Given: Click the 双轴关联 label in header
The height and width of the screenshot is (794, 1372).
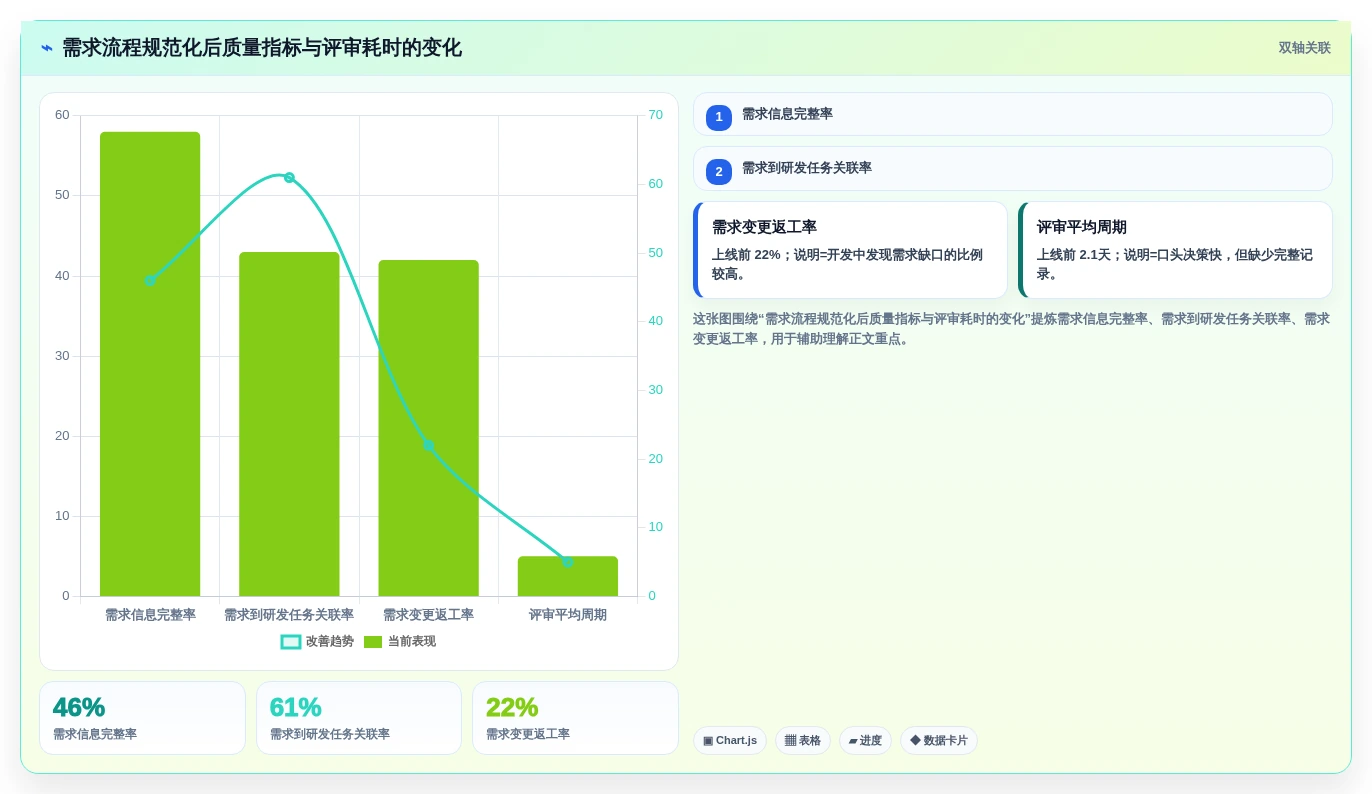Looking at the screenshot, I should click(x=1304, y=48).
